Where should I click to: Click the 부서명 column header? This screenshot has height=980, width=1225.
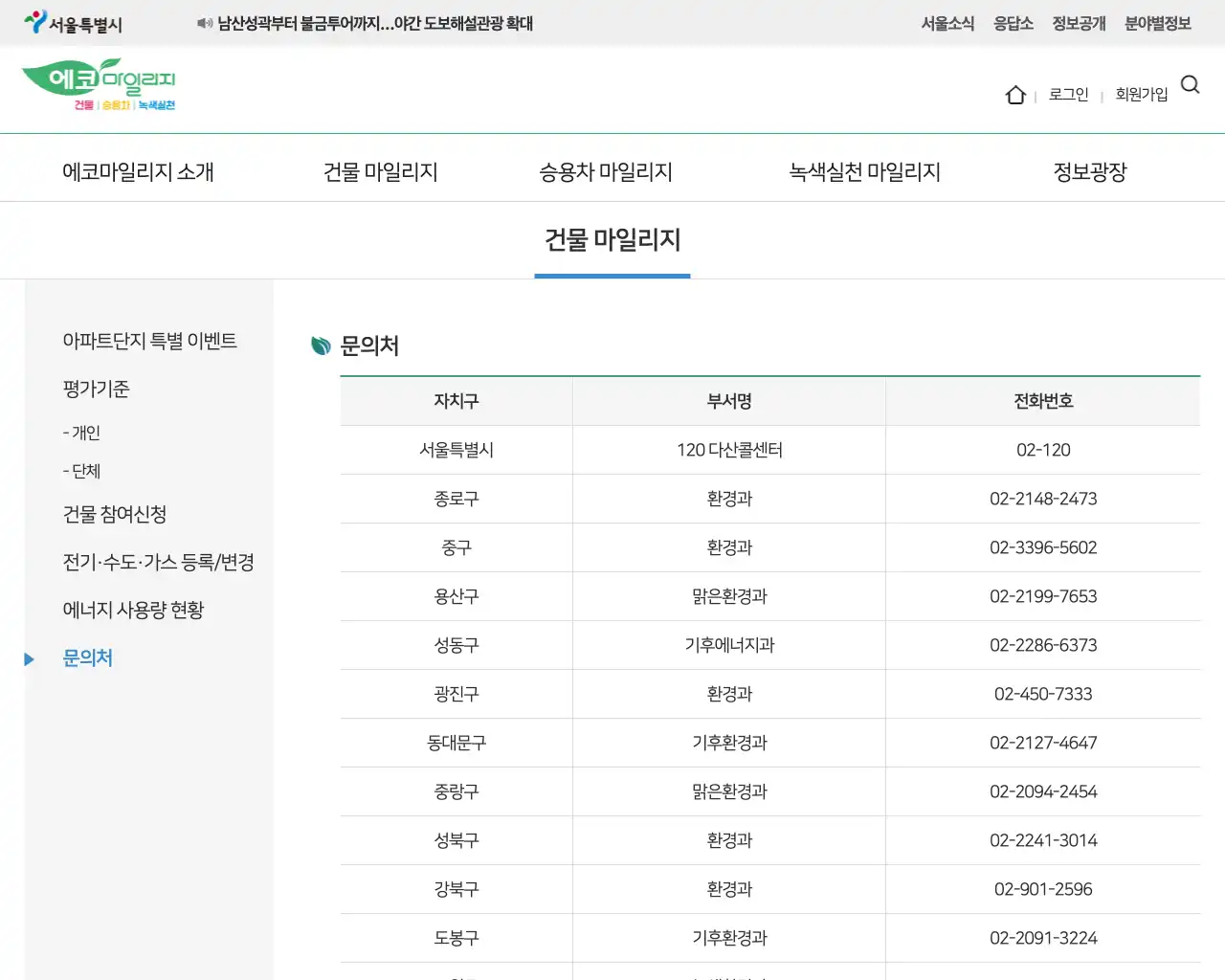coord(729,401)
